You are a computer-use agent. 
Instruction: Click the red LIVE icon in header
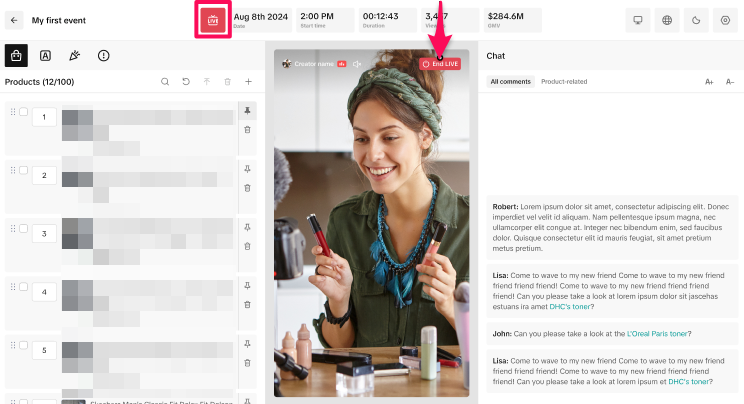click(x=212, y=20)
